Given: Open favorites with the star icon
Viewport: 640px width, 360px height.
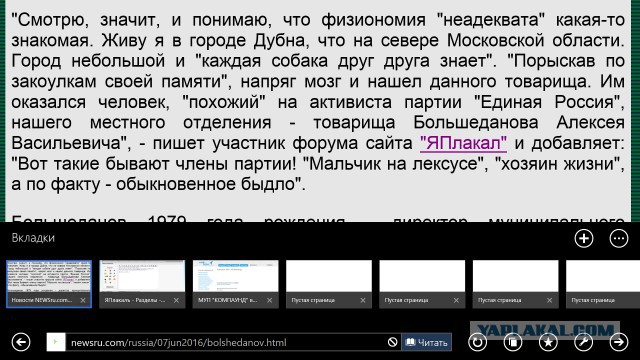Looking at the screenshot, I should [x=548, y=342].
